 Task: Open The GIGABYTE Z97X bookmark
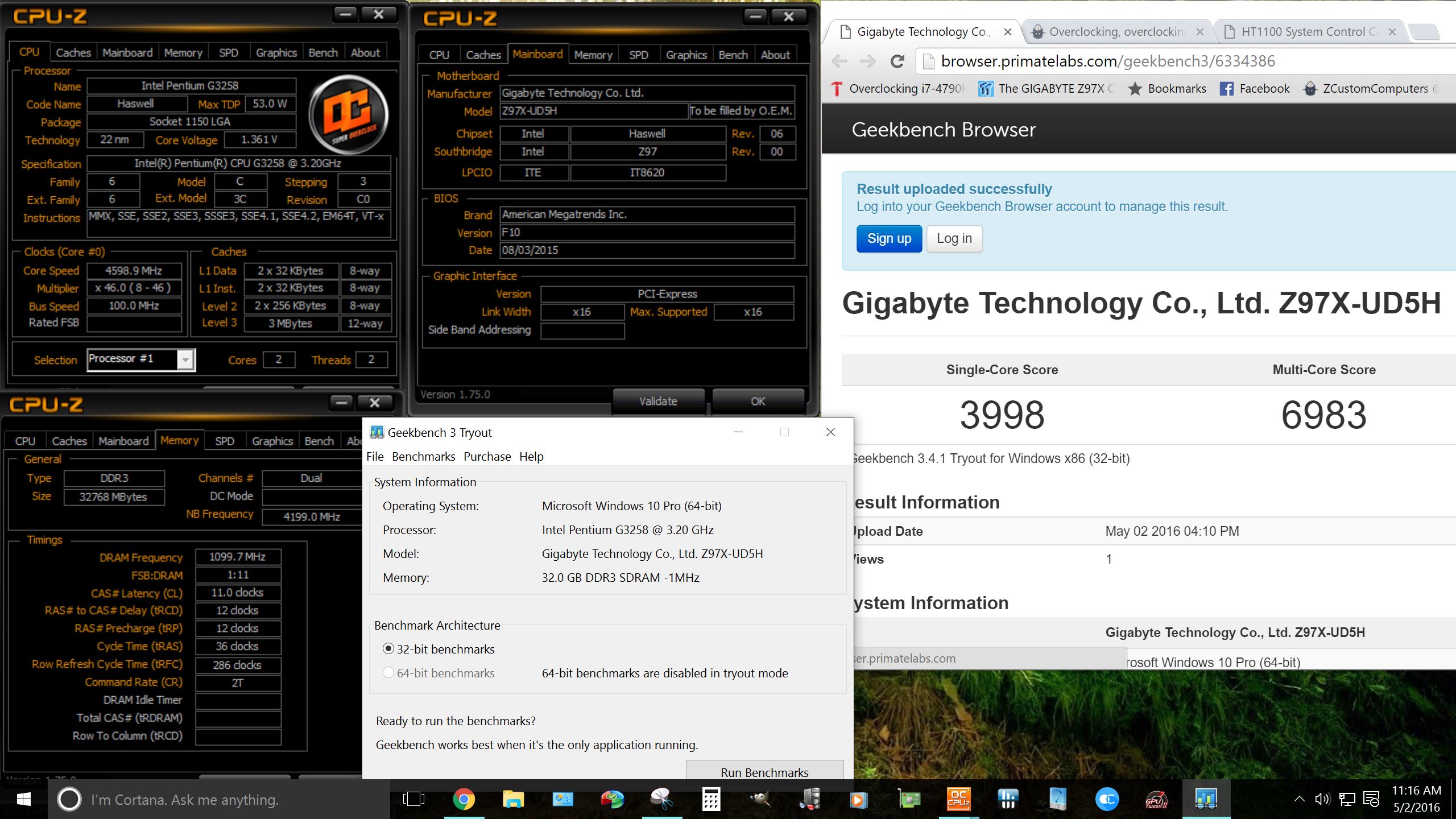[1047, 89]
